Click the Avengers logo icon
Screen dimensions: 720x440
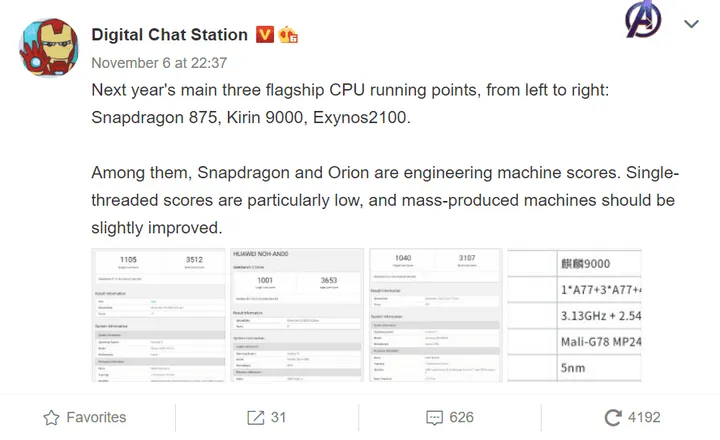pos(644,22)
